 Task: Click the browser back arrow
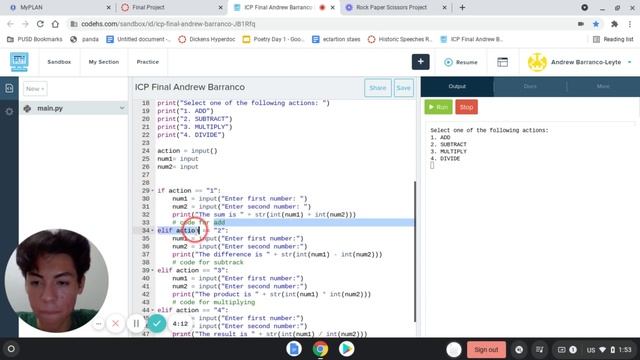pos(11,24)
